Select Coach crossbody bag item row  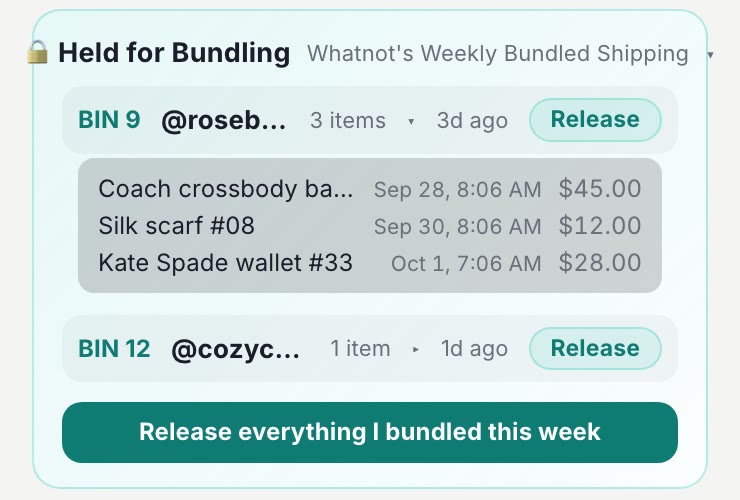[x=370, y=189]
